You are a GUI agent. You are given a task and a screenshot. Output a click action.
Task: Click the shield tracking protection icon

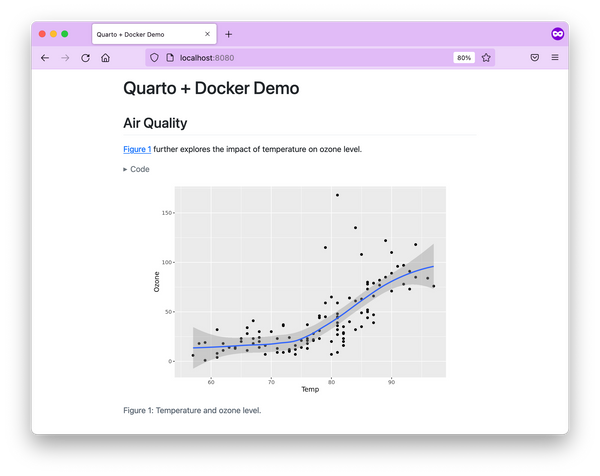click(x=154, y=58)
